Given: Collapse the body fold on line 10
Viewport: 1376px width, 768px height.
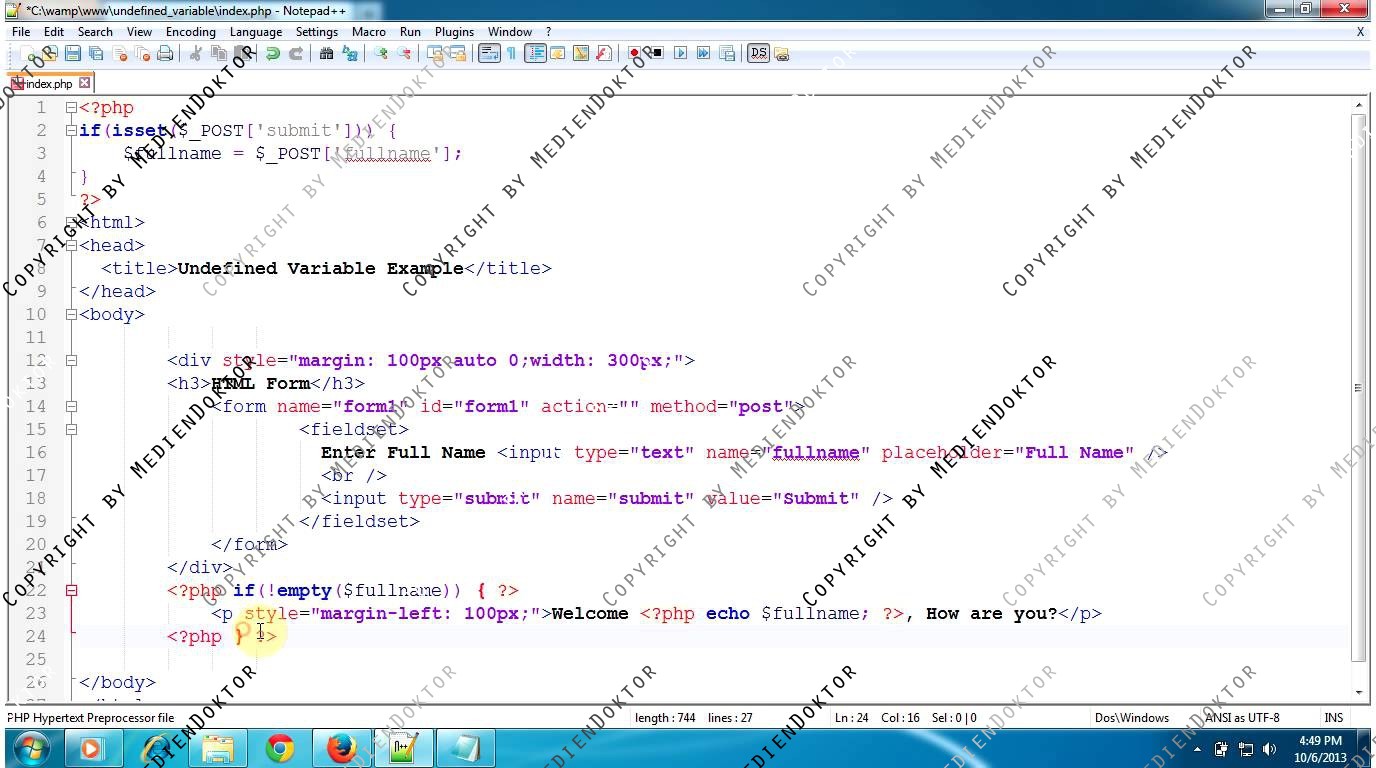Looking at the screenshot, I should (71, 315).
